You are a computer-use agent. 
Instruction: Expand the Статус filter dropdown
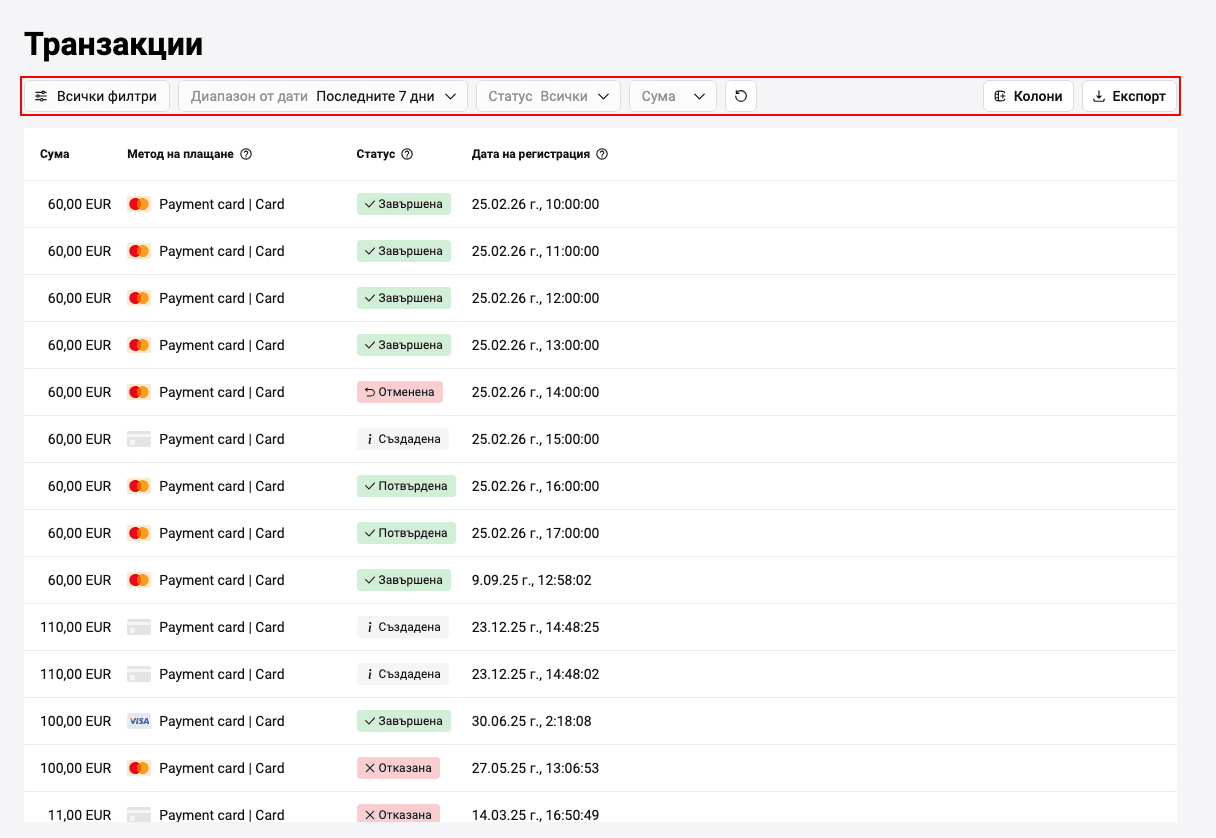coord(548,96)
